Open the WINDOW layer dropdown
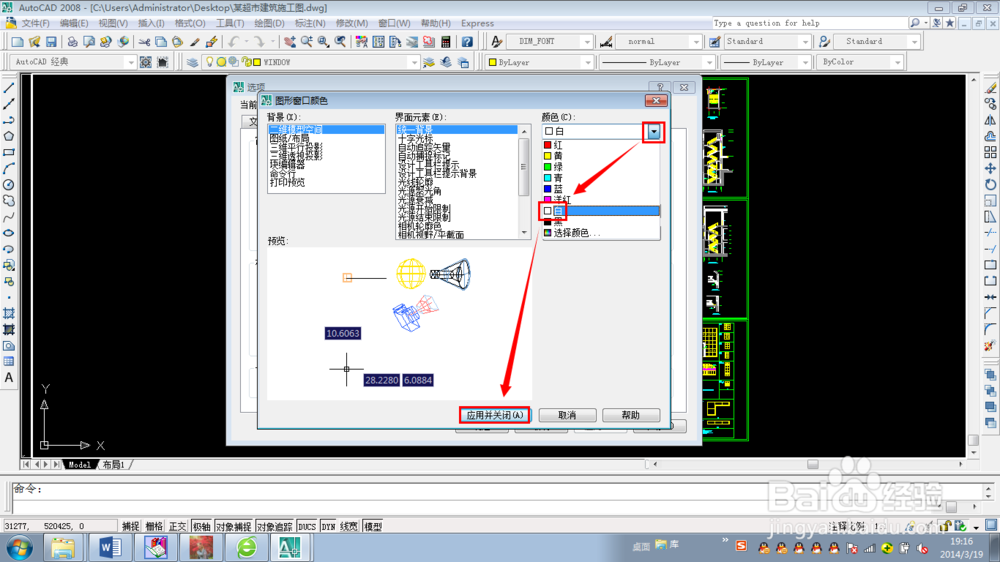This screenshot has width=1000, height=562. click(413, 62)
